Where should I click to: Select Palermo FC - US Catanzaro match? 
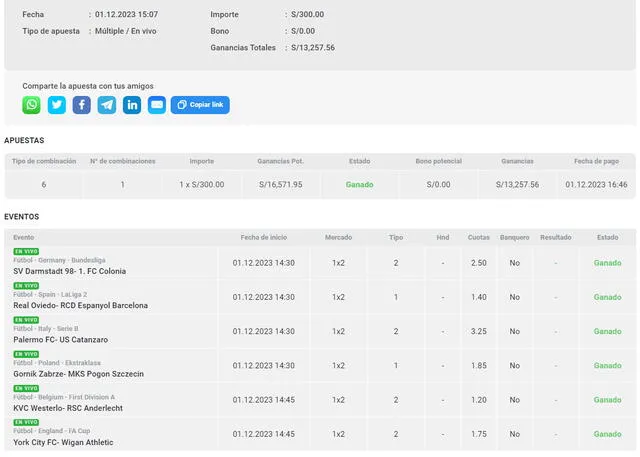coord(60,339)
